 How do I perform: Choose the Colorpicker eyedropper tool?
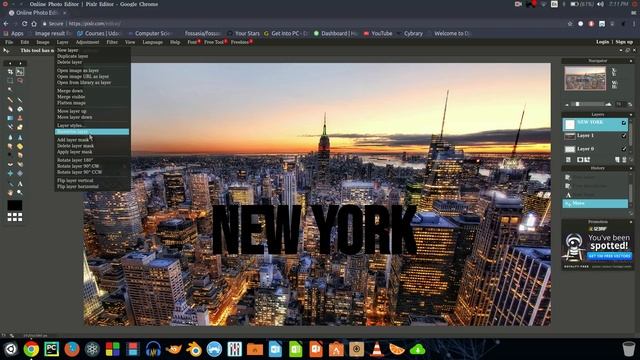[10, 184]
